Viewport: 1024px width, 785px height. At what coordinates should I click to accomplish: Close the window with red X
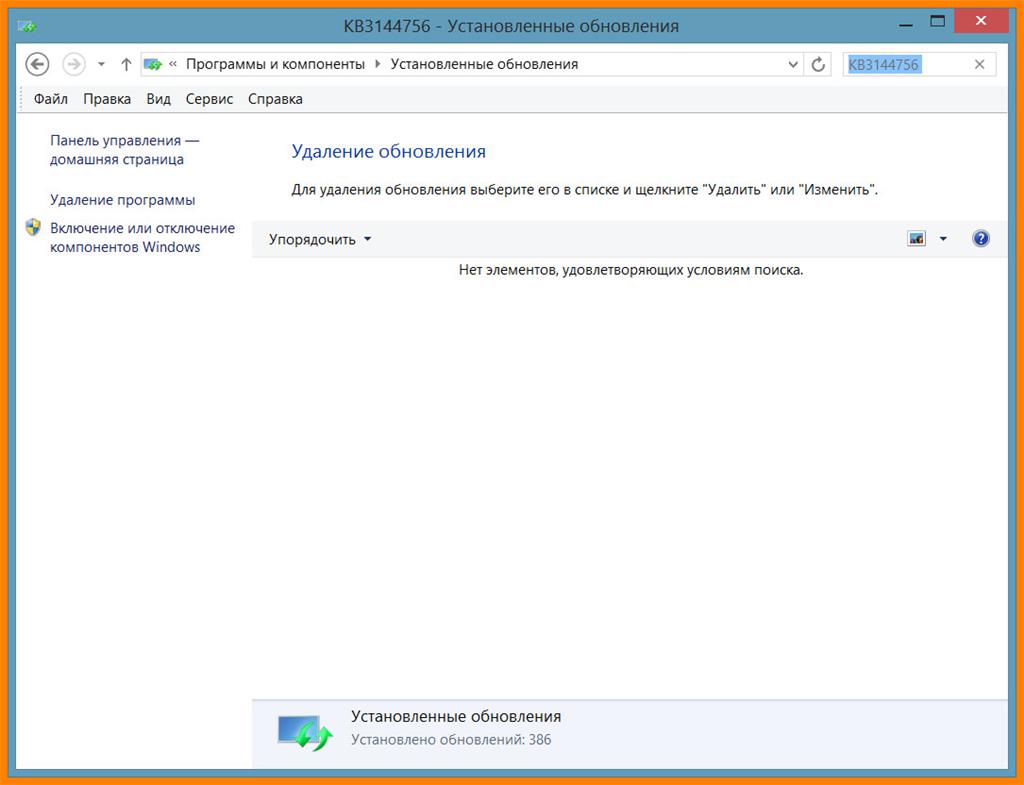[980, 21]
